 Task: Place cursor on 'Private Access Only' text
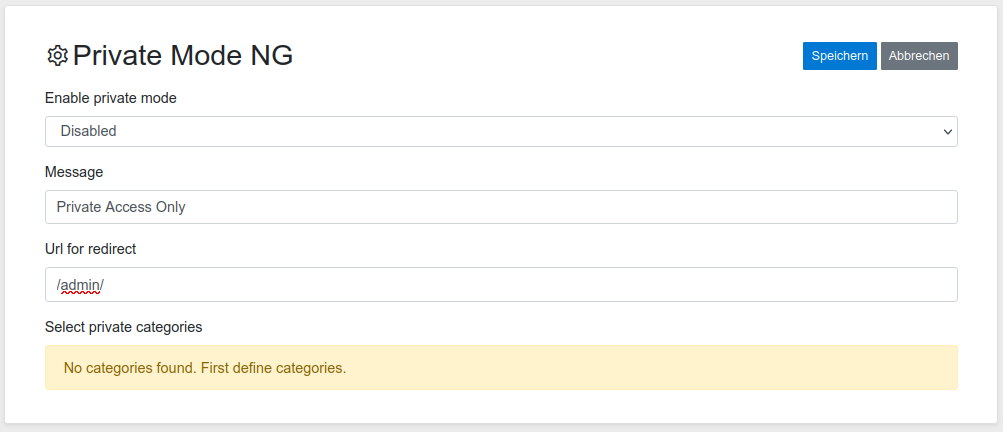121,207
